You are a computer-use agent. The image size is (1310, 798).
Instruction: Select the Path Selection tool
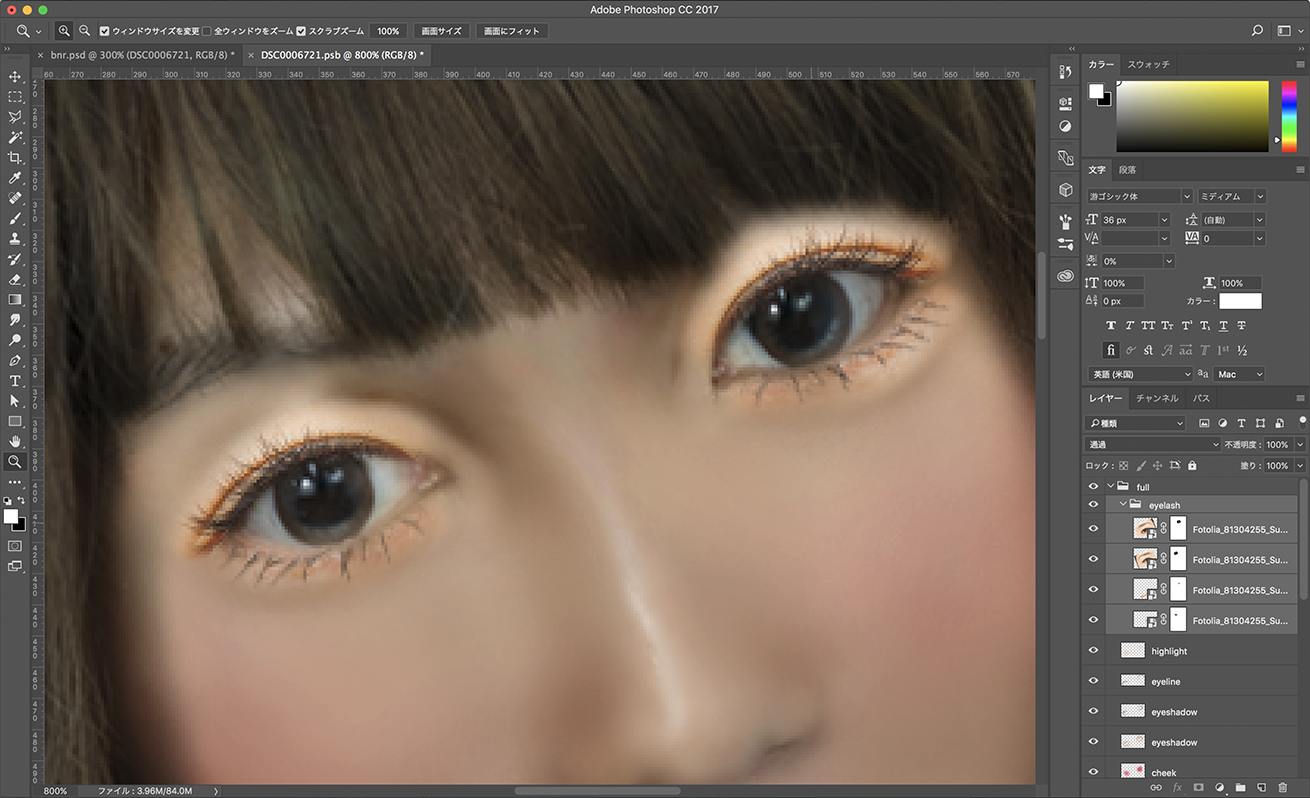click(15, 401)
